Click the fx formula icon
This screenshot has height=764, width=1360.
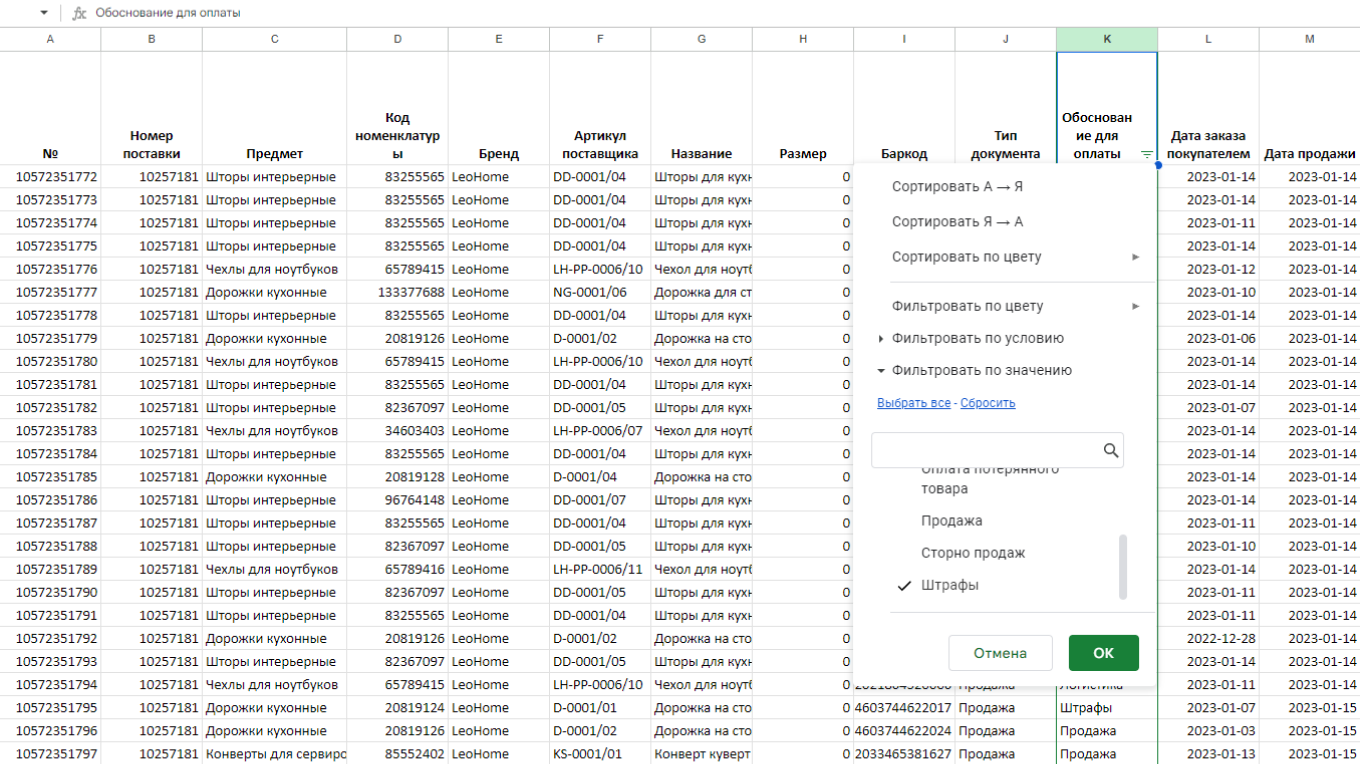click(80, 13)
